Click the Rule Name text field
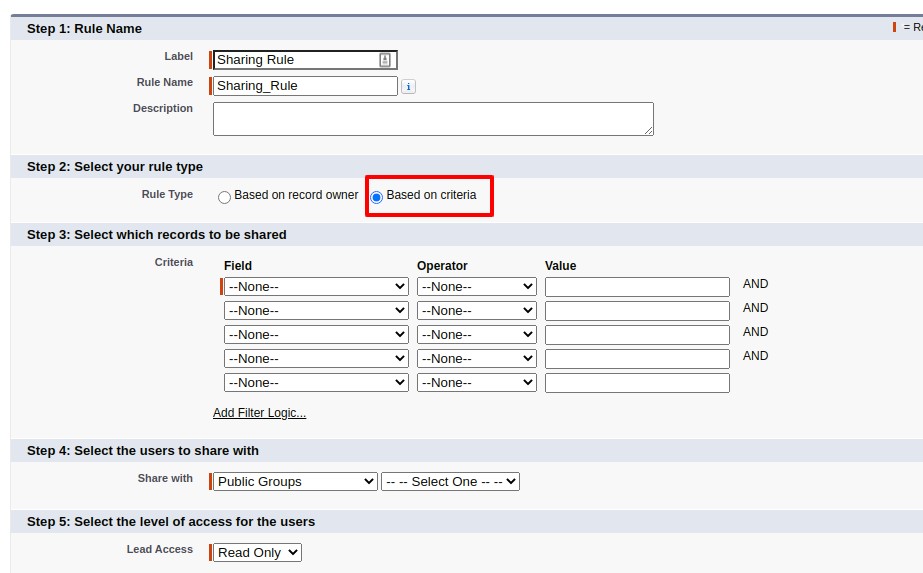The width and height of the screenshot is (923, 573). [x=305, y=86]
